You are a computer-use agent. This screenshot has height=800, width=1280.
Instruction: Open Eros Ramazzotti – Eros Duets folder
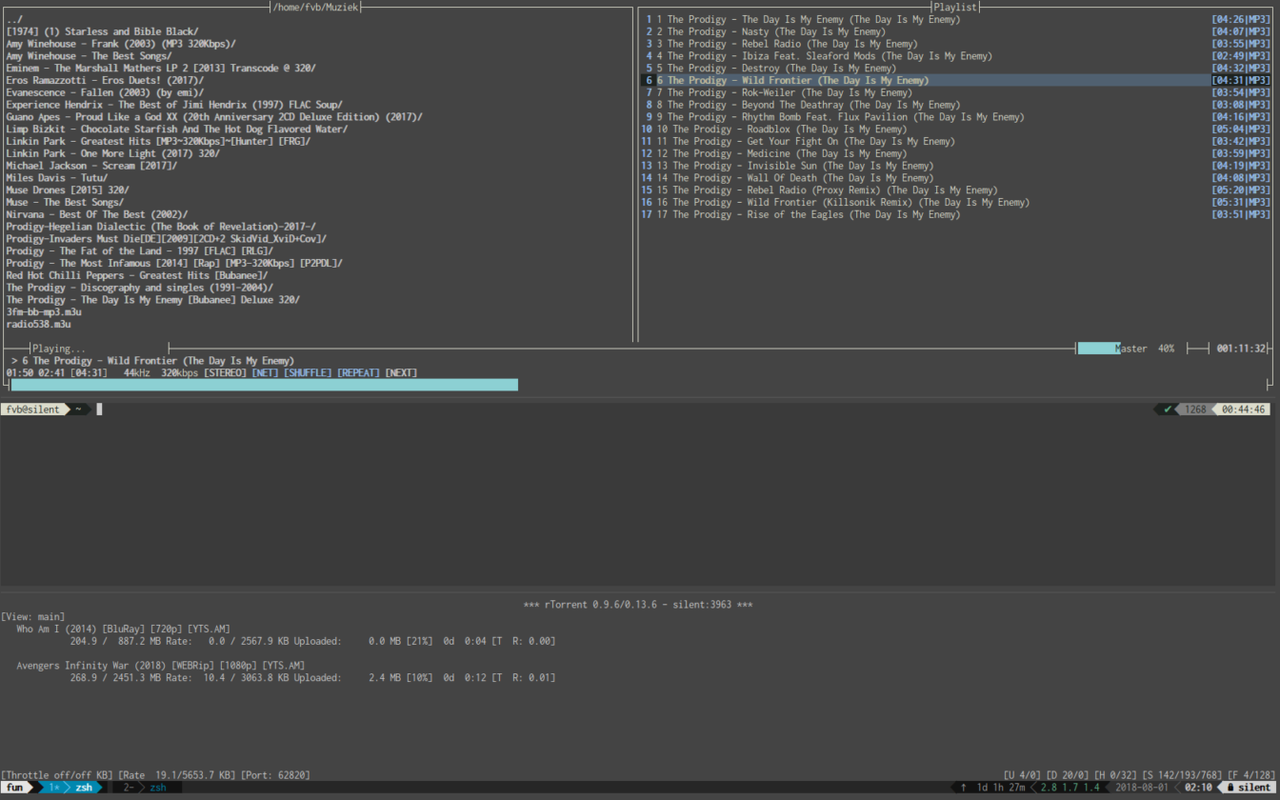(105, 80)
